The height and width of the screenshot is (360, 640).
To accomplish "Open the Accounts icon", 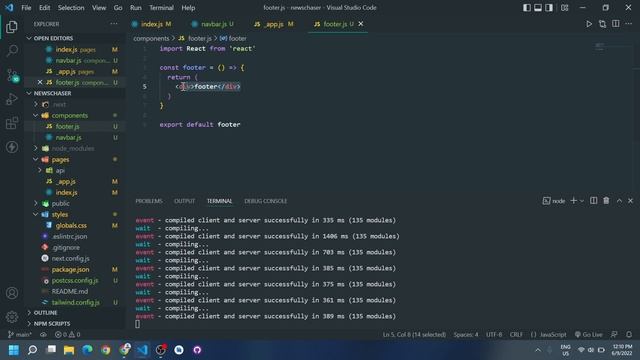I will click(x=12, y=293).
